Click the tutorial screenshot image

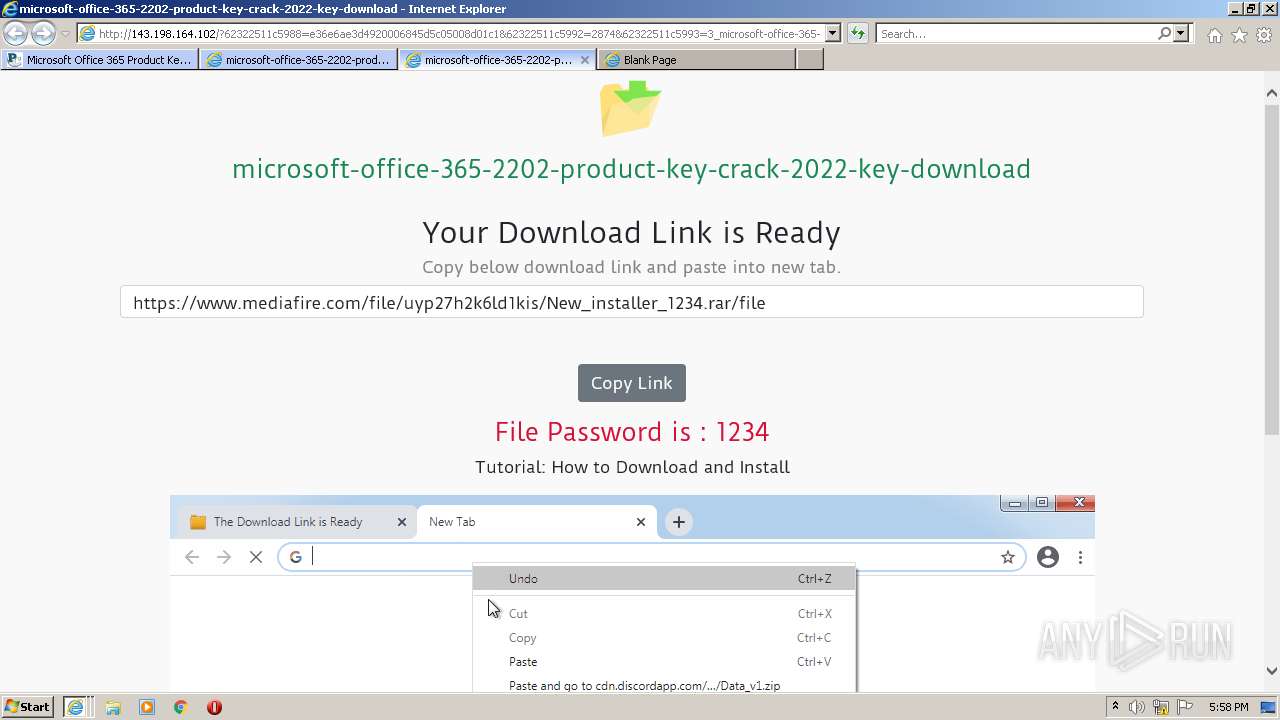pos(632,593)
